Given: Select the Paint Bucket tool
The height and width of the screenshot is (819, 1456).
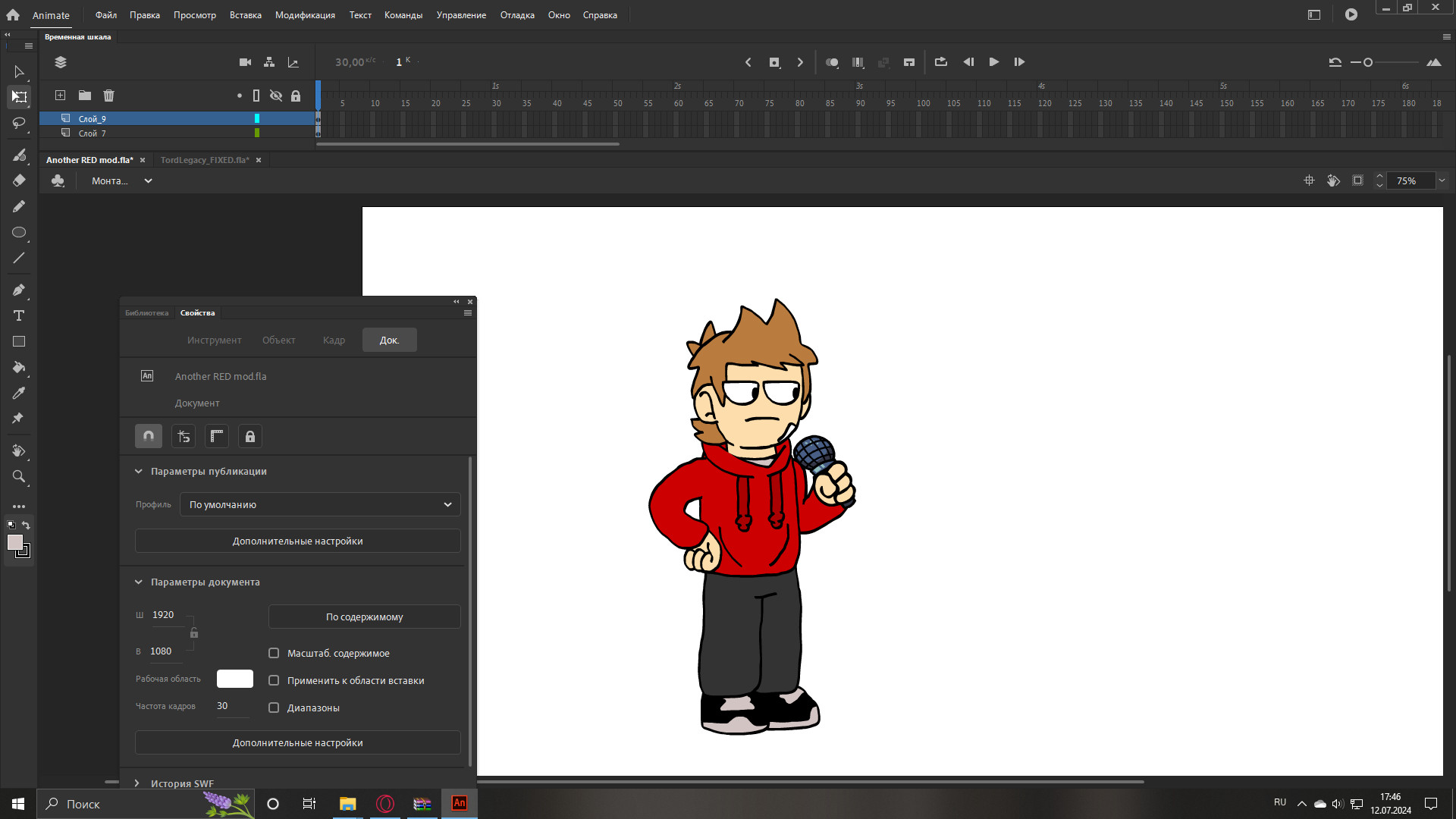Looking at the screenshot, I should coord(19,368).
